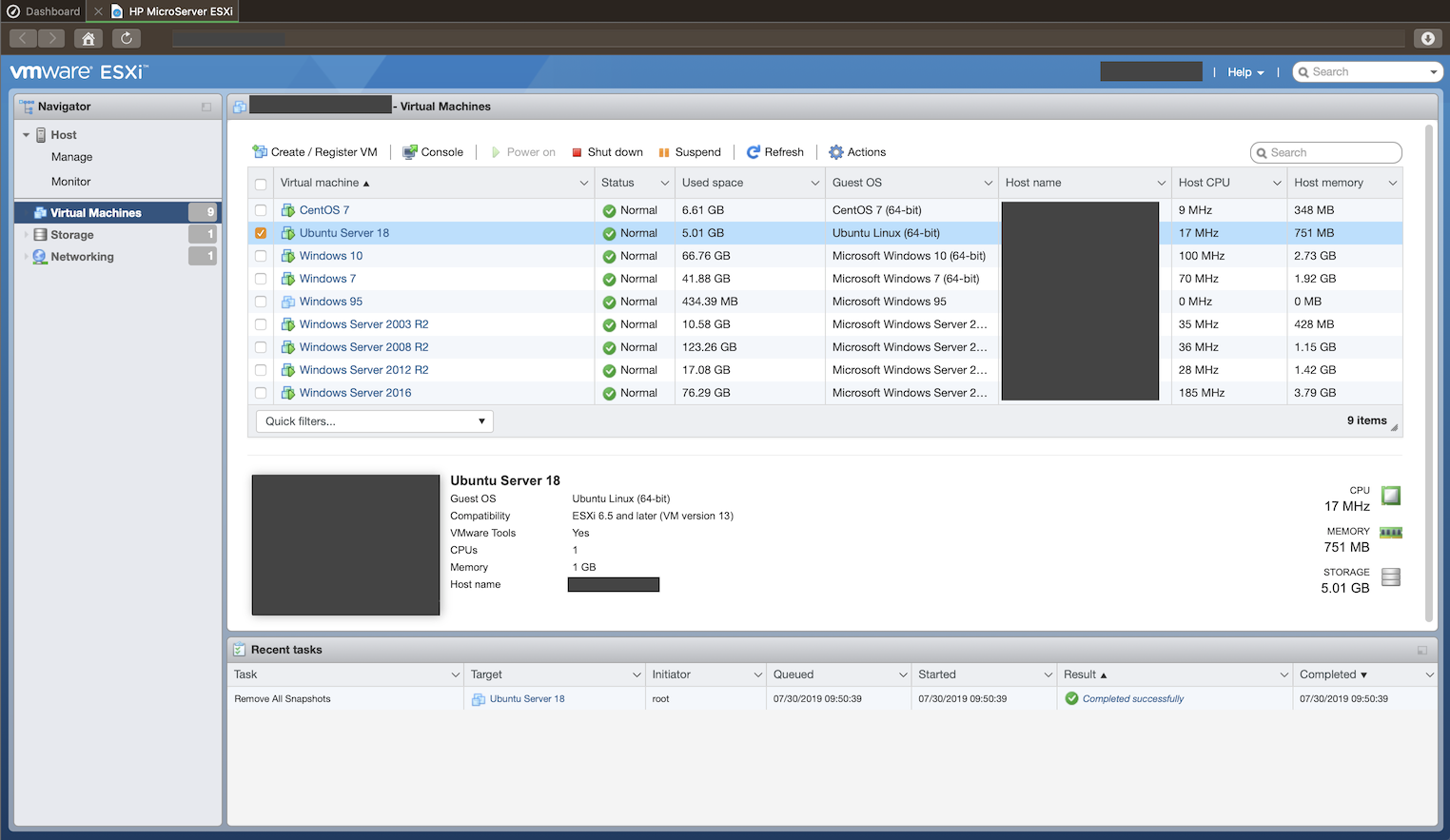This screenshot has width=1450, height=840.
Task: Open the Help dropdown menu
Action: point(1245,72)
